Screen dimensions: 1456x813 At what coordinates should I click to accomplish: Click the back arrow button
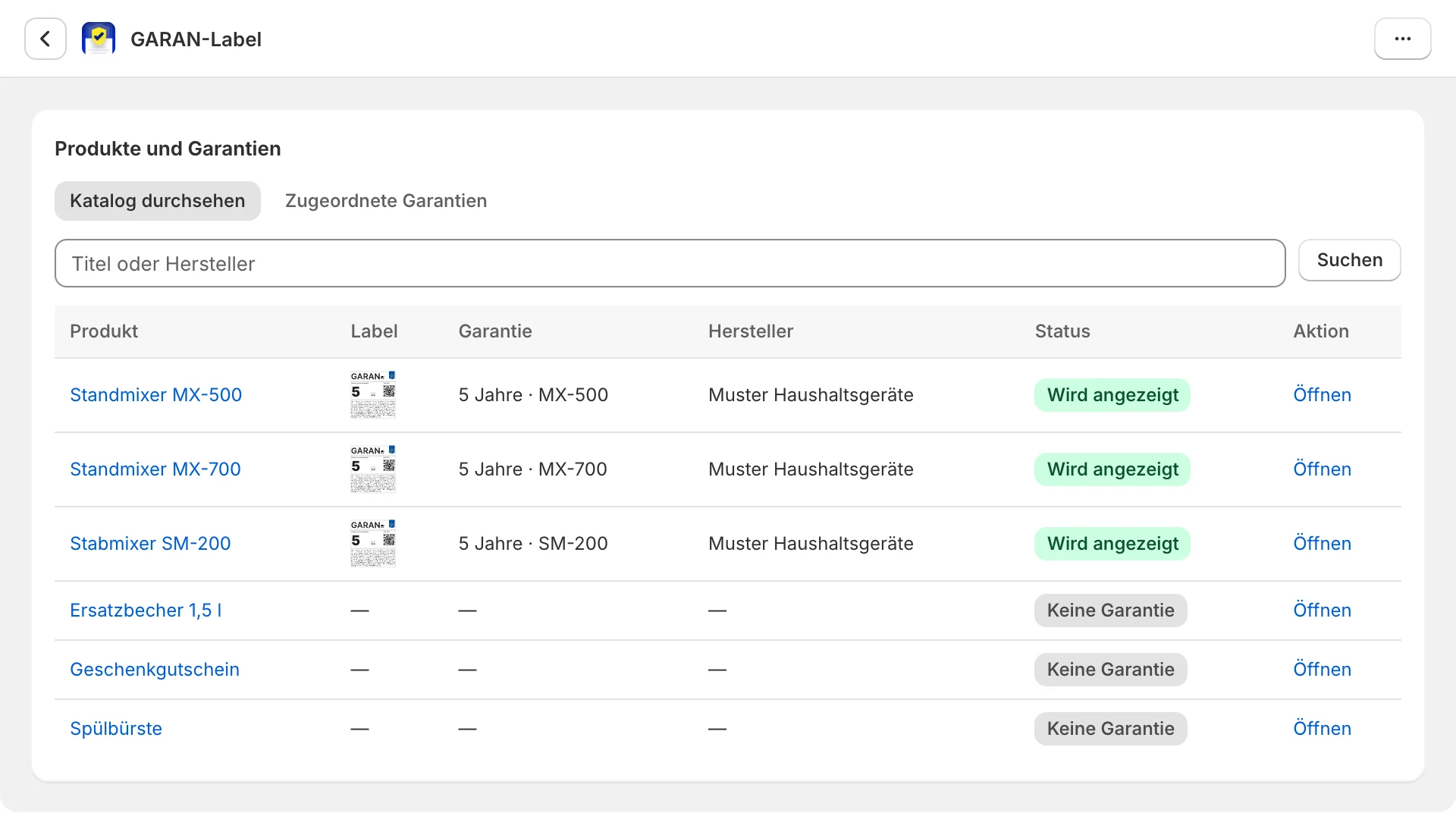(45, 39)
